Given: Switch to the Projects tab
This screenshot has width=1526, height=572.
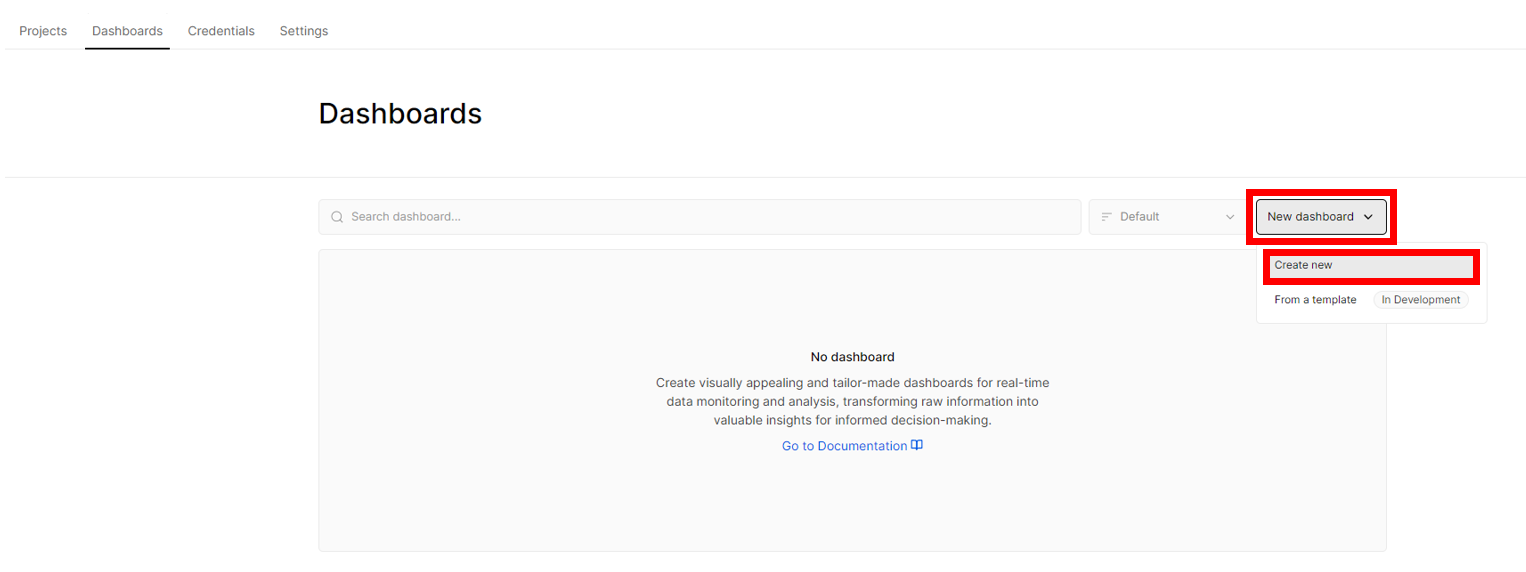Looking at the screenshot, I should click(43, 31).
